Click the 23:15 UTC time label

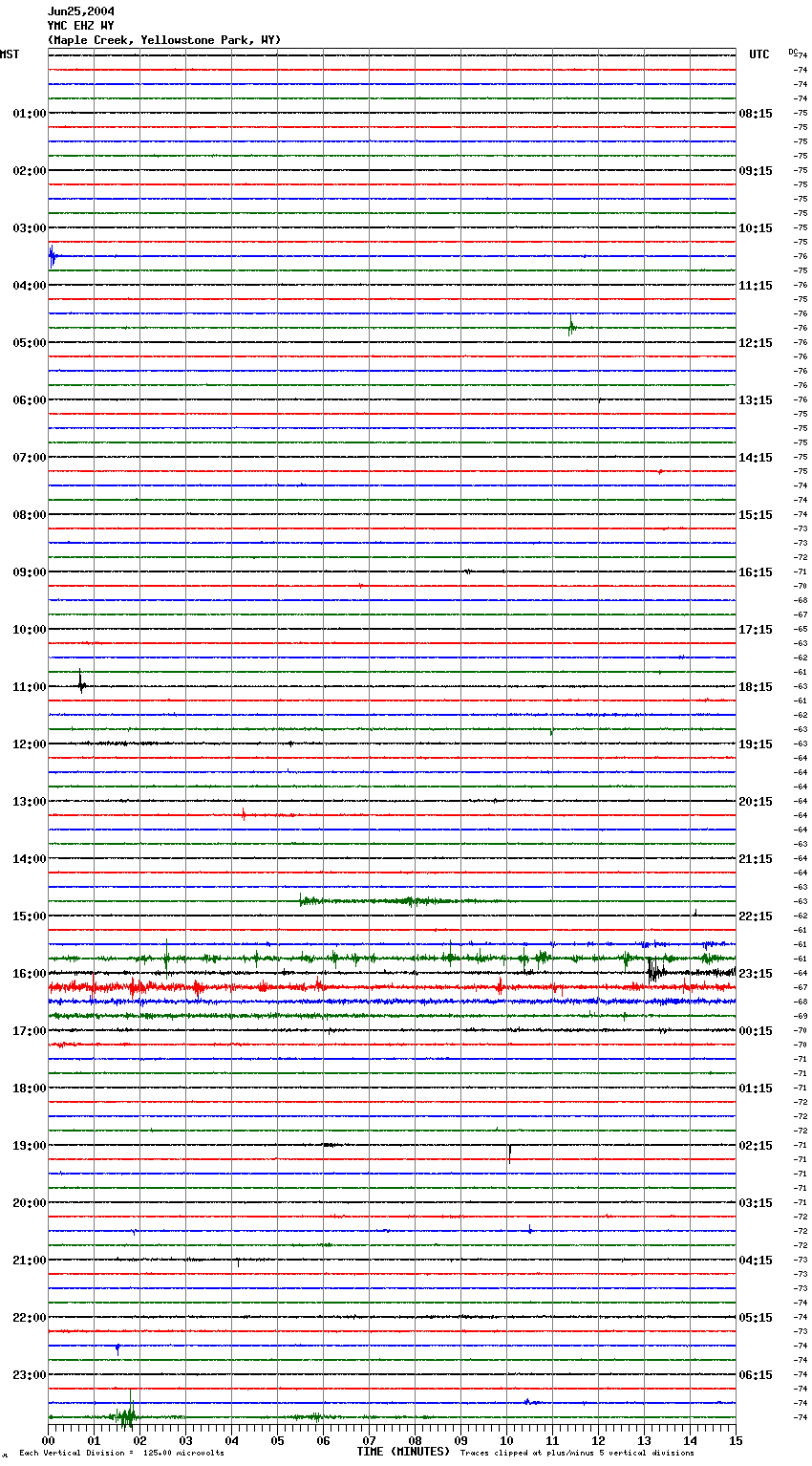coord(756,974)
